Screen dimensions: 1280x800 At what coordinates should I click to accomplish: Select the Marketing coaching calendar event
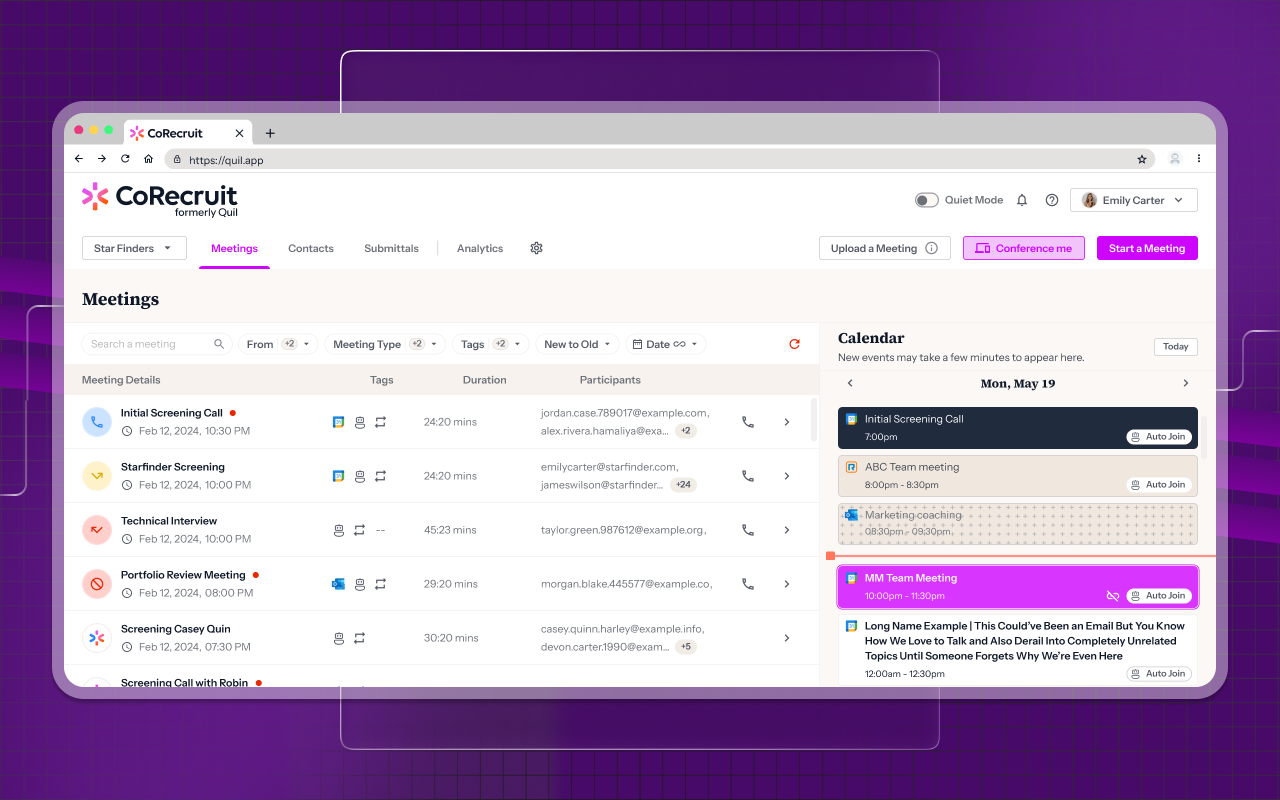pos(1017,524)
